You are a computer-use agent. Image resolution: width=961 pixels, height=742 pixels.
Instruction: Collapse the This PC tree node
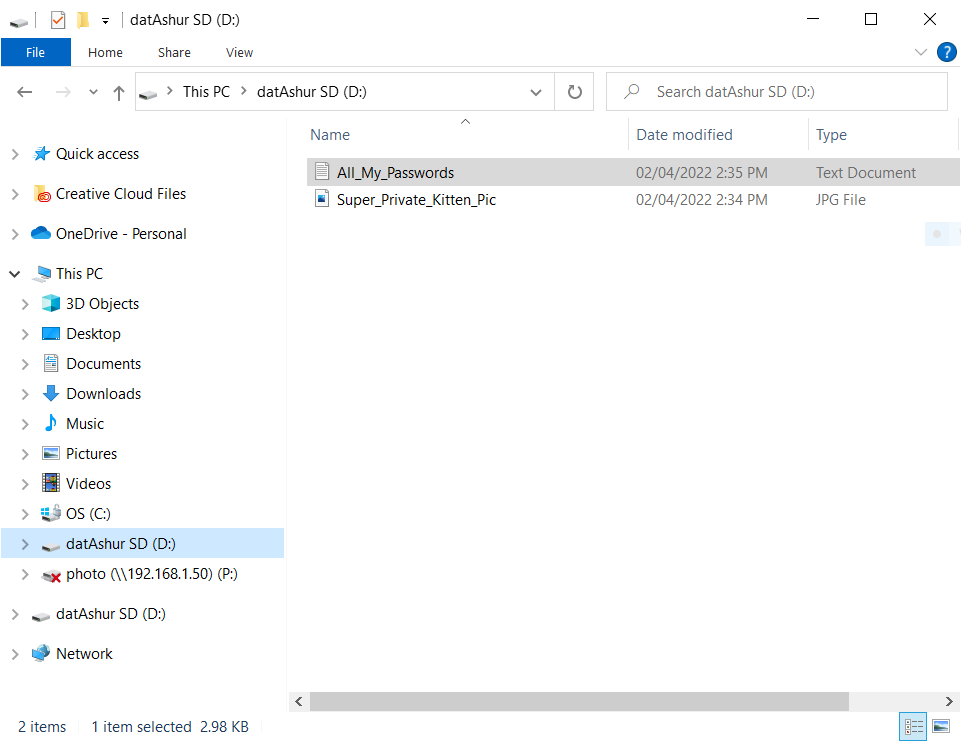(15, 274)
